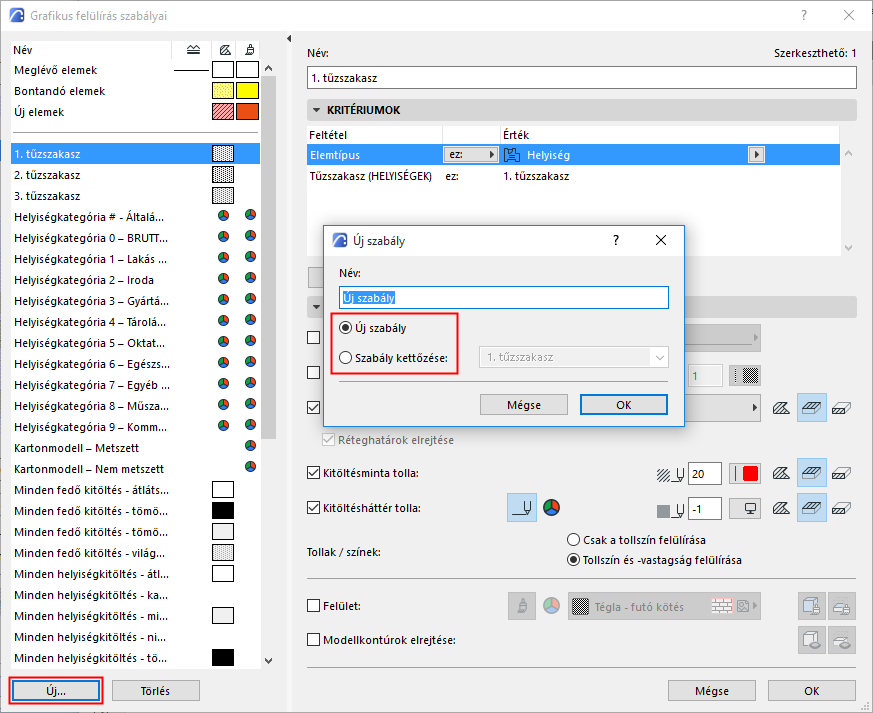Click highlighted cover fill icon in Kitöltésháttér row
Viewport: 873px width, 713px height.
click(811, 508)
